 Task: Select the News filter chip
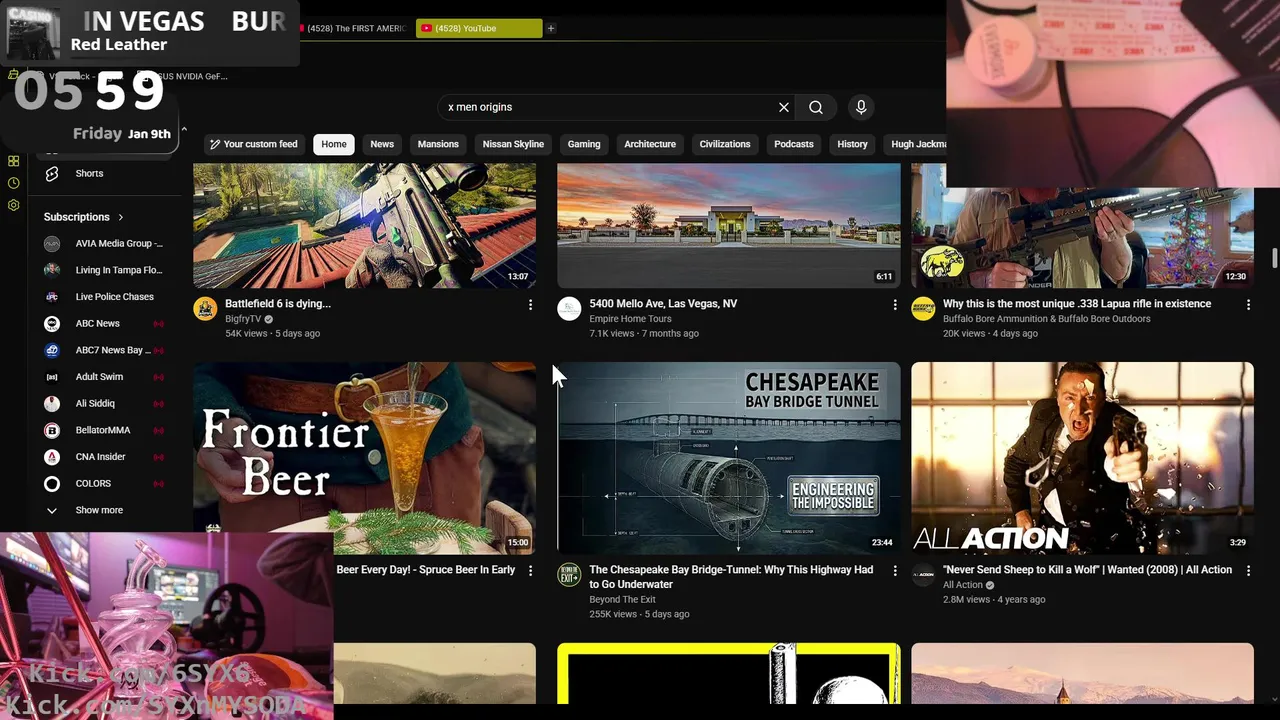pyautogui.click(x=382, y=144)
